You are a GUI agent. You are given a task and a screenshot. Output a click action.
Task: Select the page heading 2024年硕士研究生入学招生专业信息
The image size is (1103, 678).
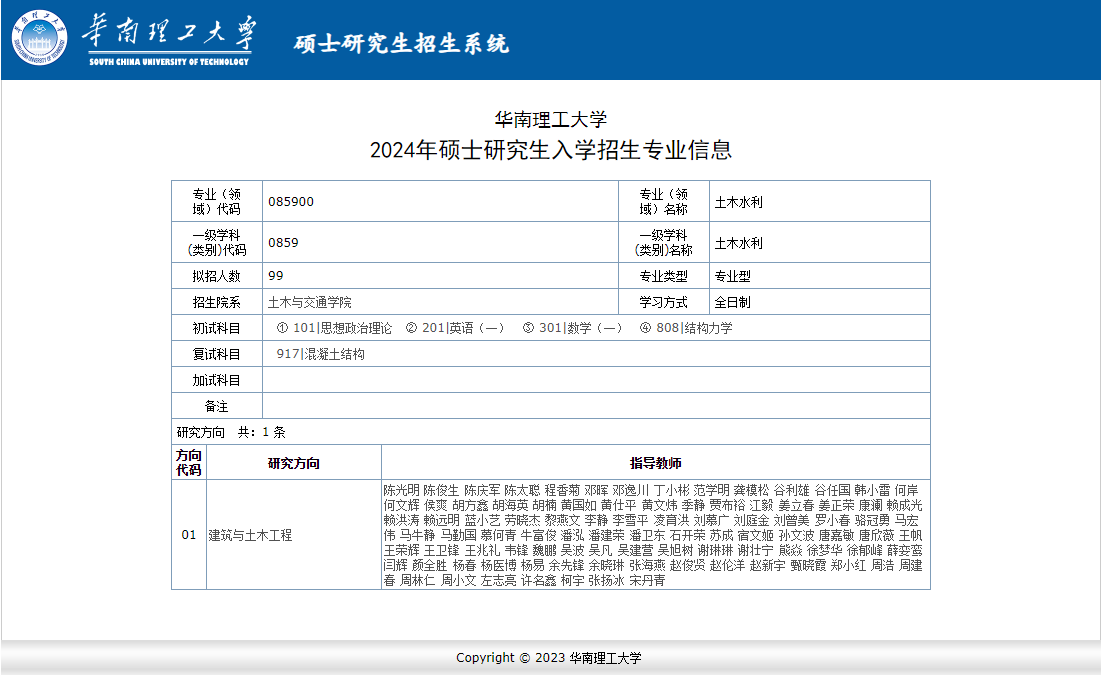pos(551,150)
